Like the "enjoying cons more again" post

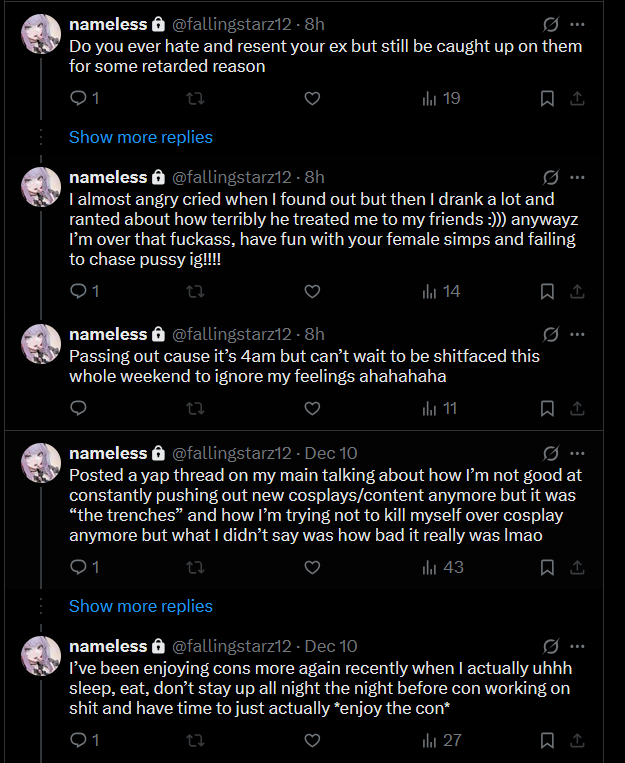click(x=312, y=740)
